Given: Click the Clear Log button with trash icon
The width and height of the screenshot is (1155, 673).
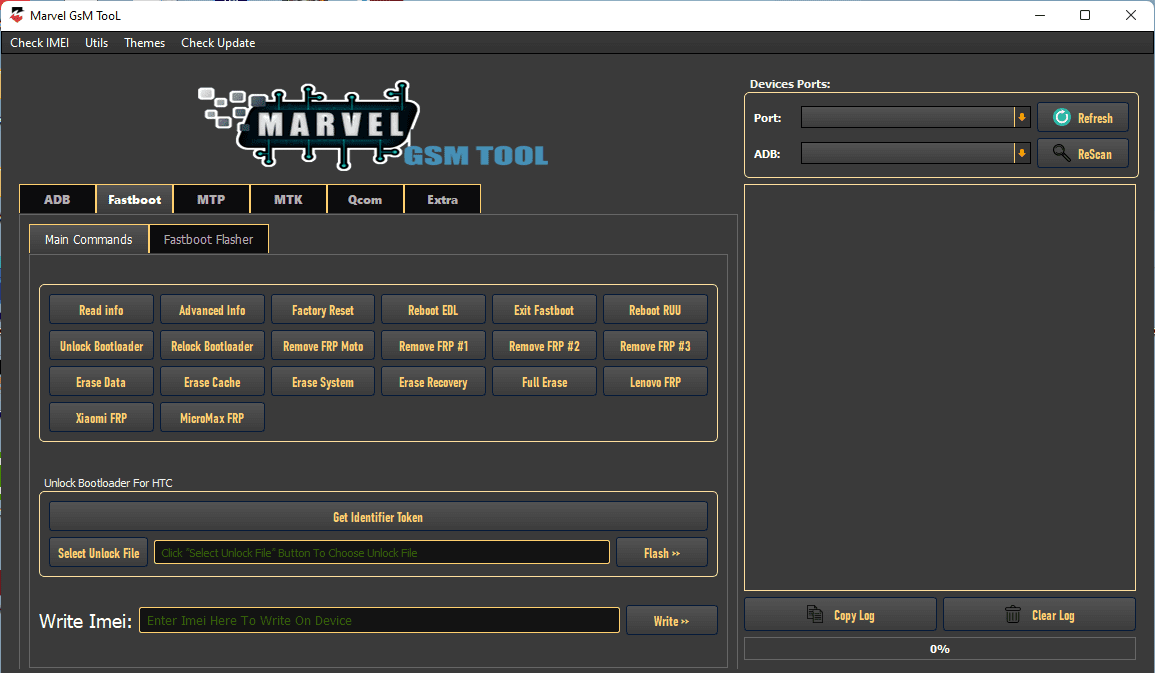Looking at the screenshot, I should point(1039,615).
